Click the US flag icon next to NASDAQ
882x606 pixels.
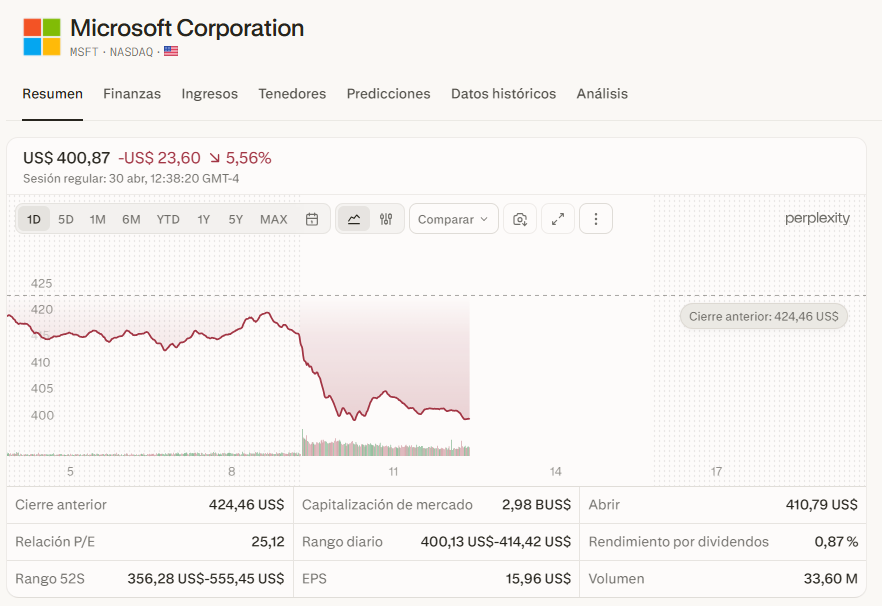click(171, 51)
